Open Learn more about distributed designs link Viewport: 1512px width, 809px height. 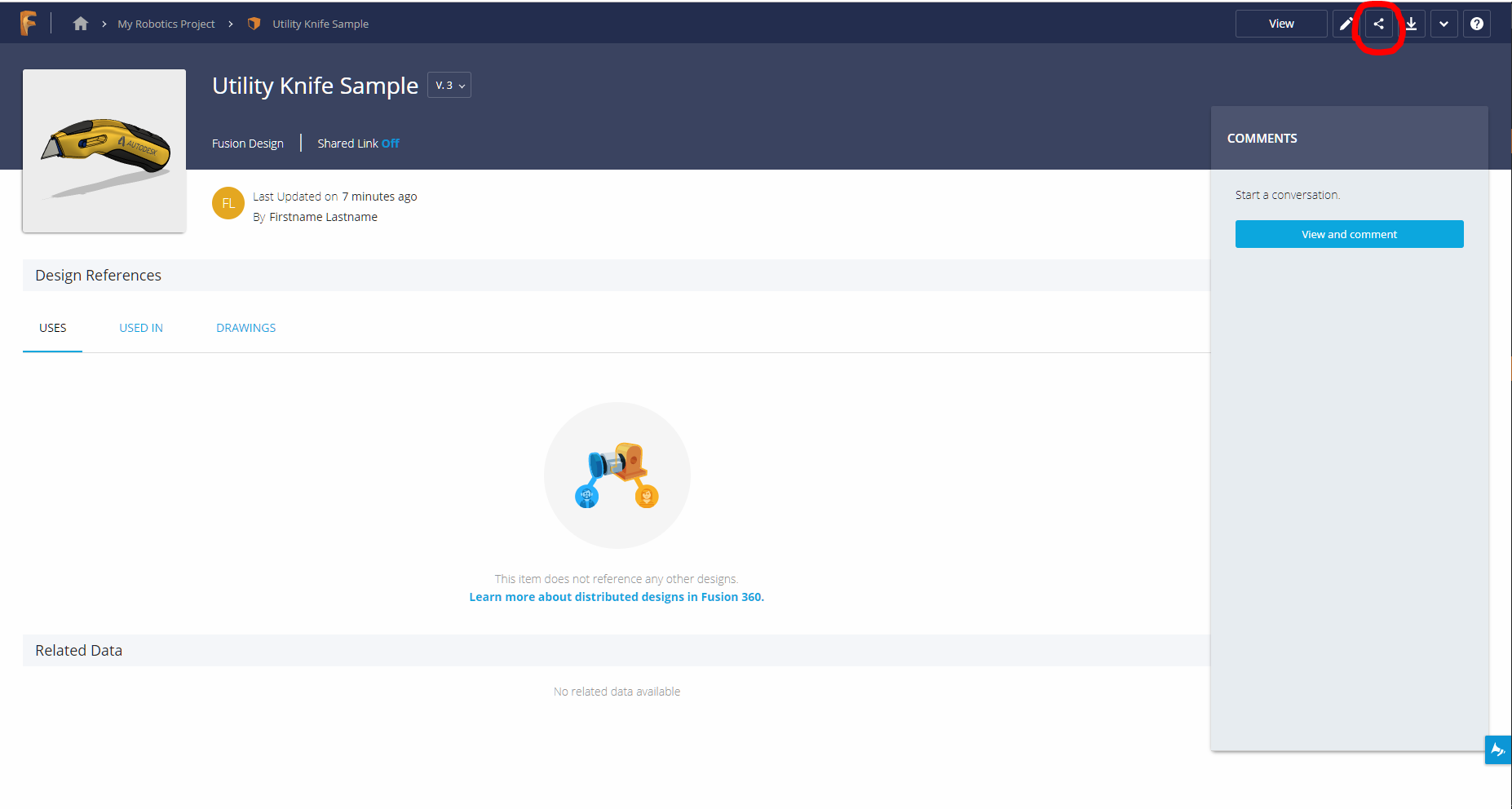(617, 597)
